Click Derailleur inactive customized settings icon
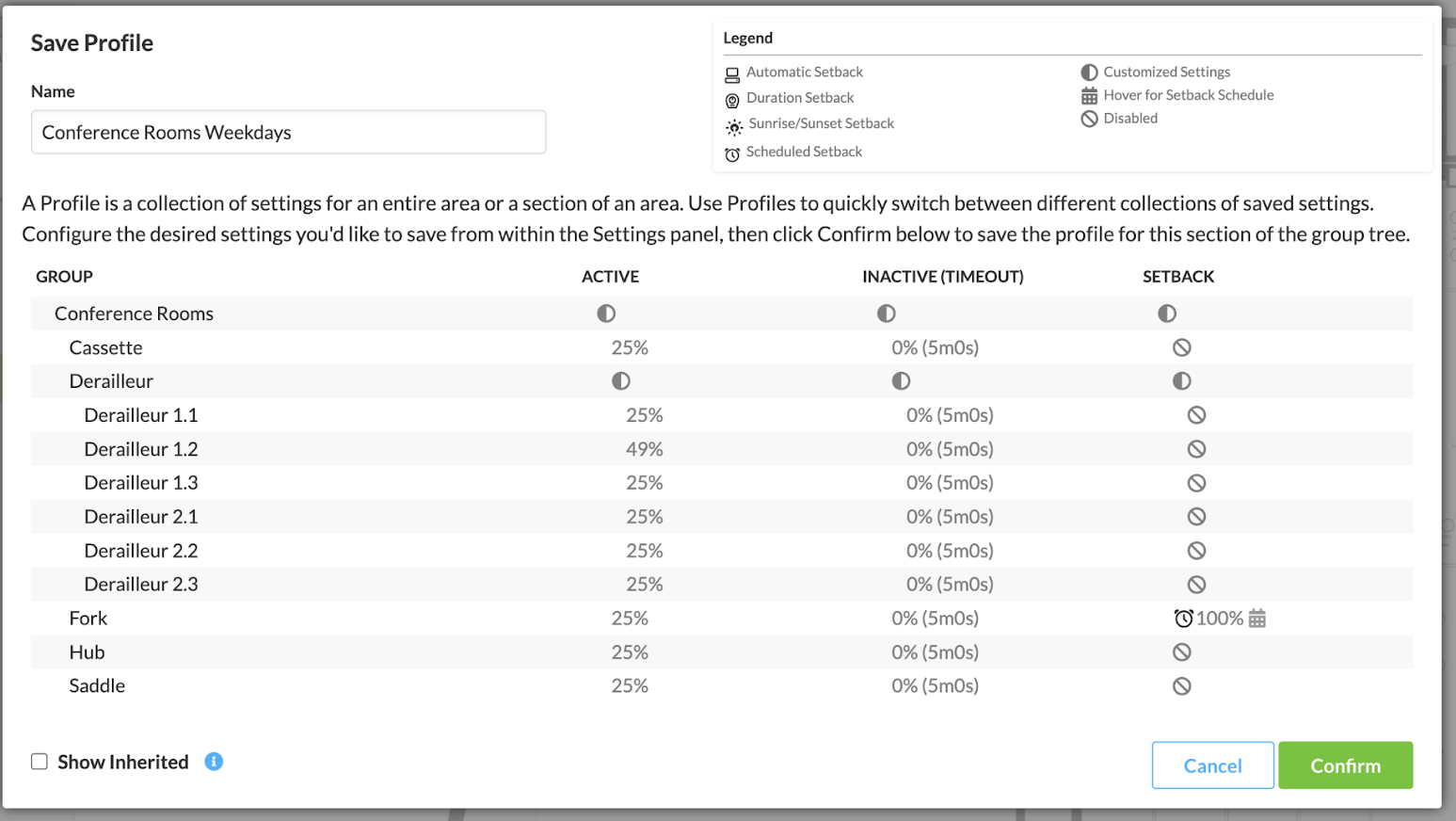Viewport: 1456px width, 821px height. 901,381
